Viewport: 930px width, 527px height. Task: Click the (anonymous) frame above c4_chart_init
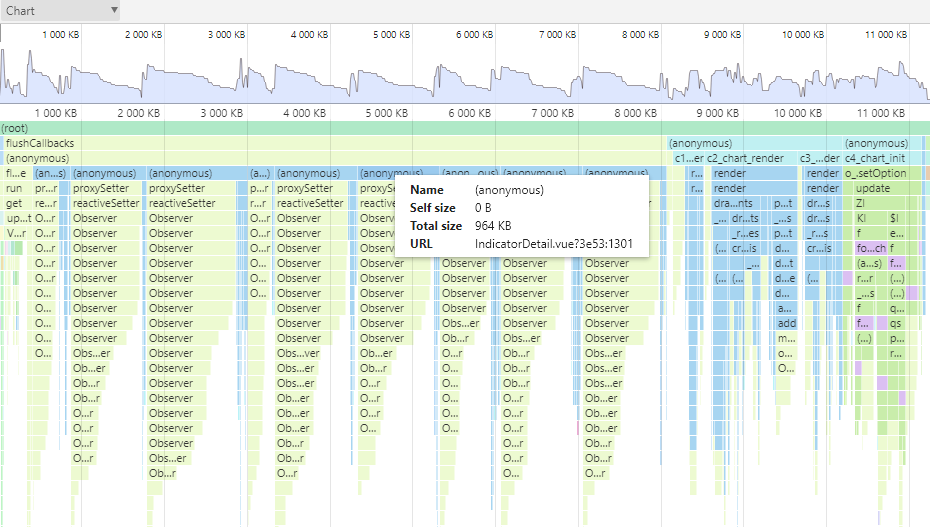882,143
